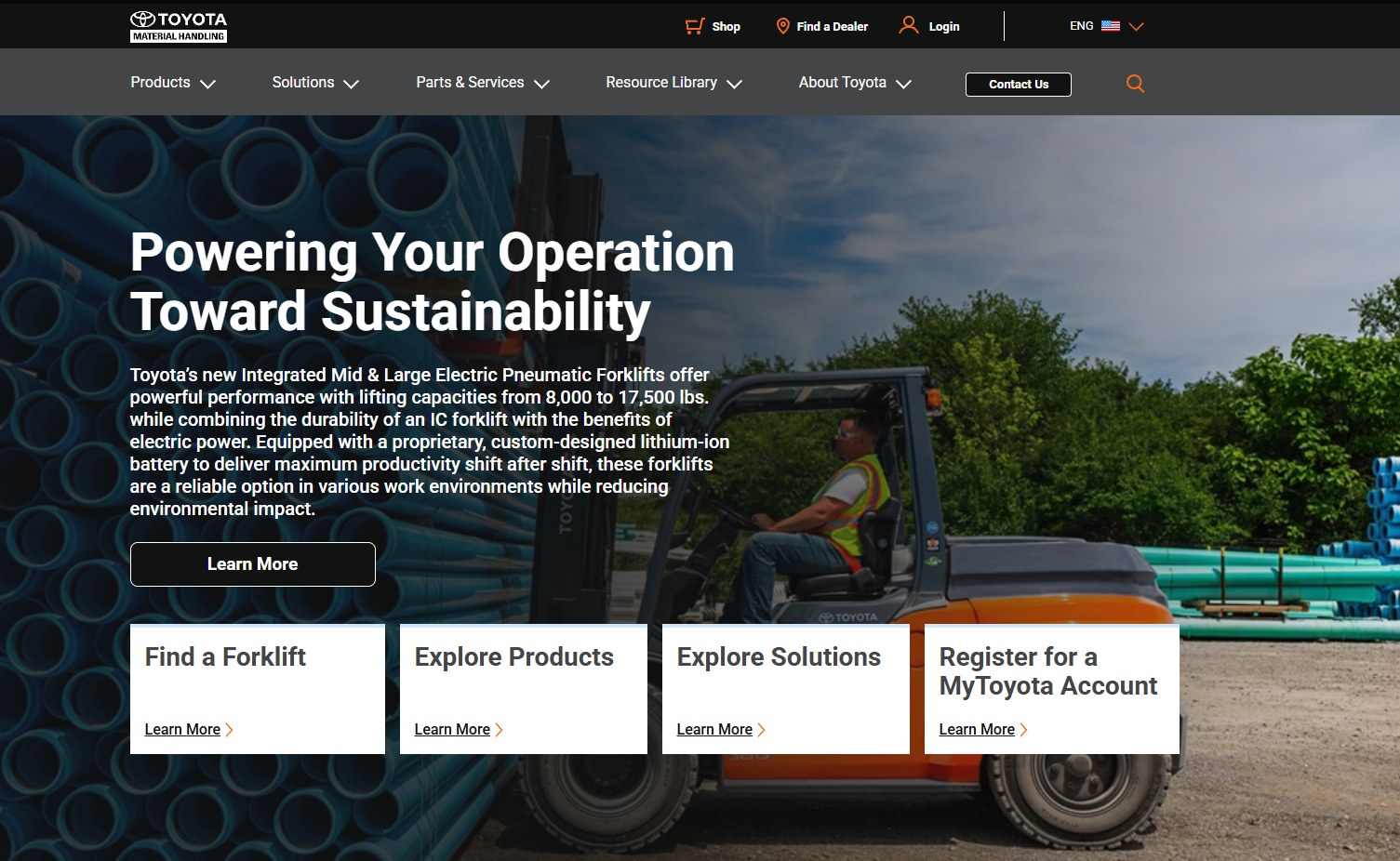1400x861 pixels.
Task: Open Learn More under Register for MyToyota Account
Action: [977, 730]
